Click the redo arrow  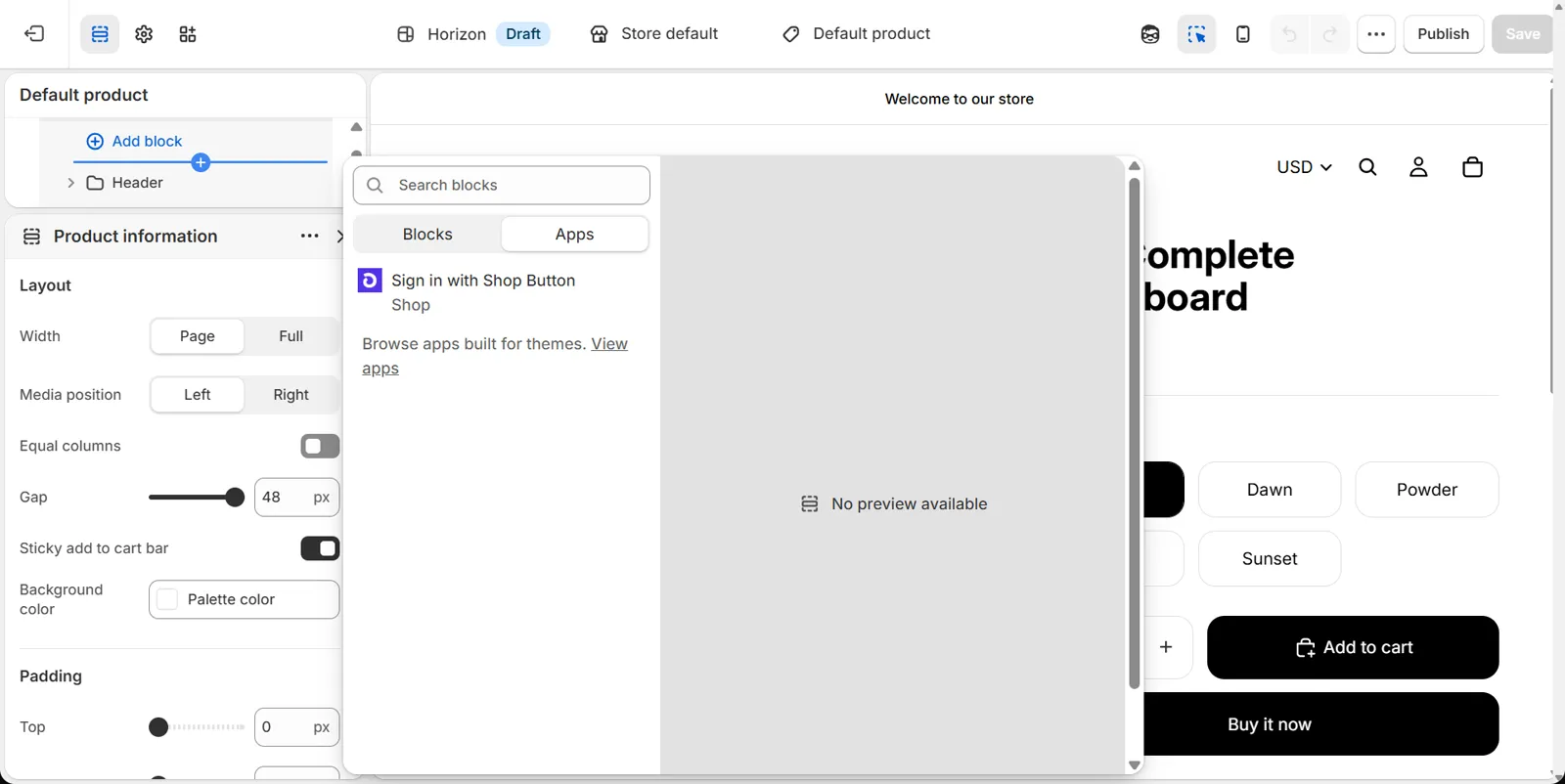pos(1330,34)
